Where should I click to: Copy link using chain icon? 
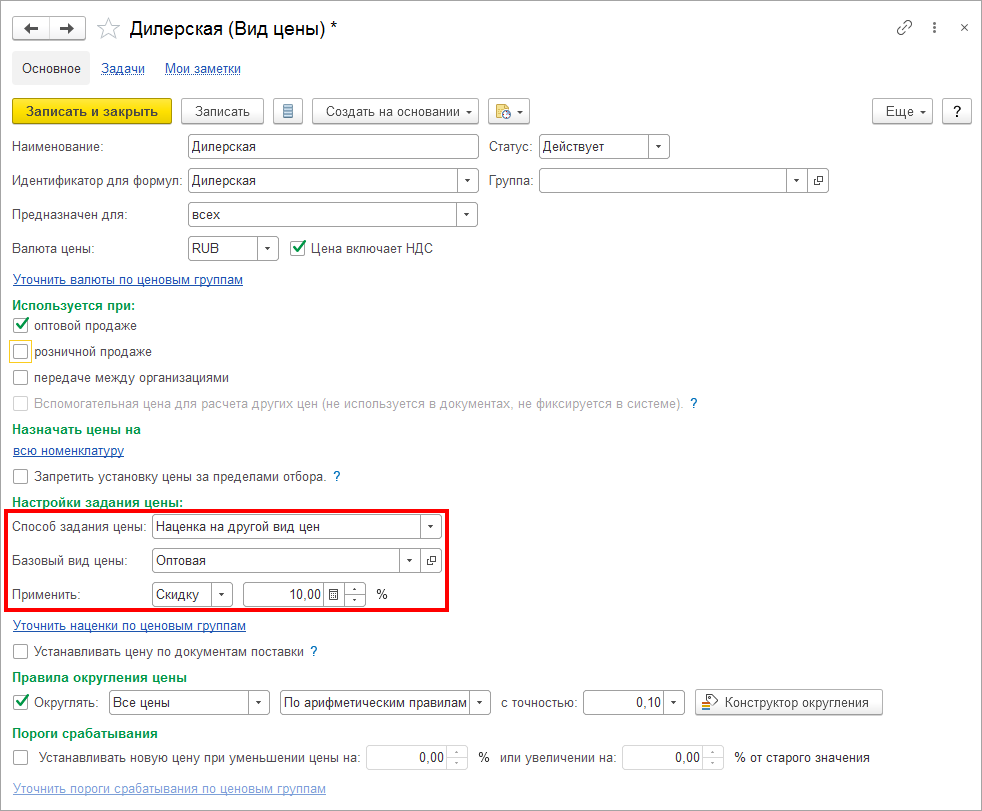pyautogui.click(x=904, y=28)
